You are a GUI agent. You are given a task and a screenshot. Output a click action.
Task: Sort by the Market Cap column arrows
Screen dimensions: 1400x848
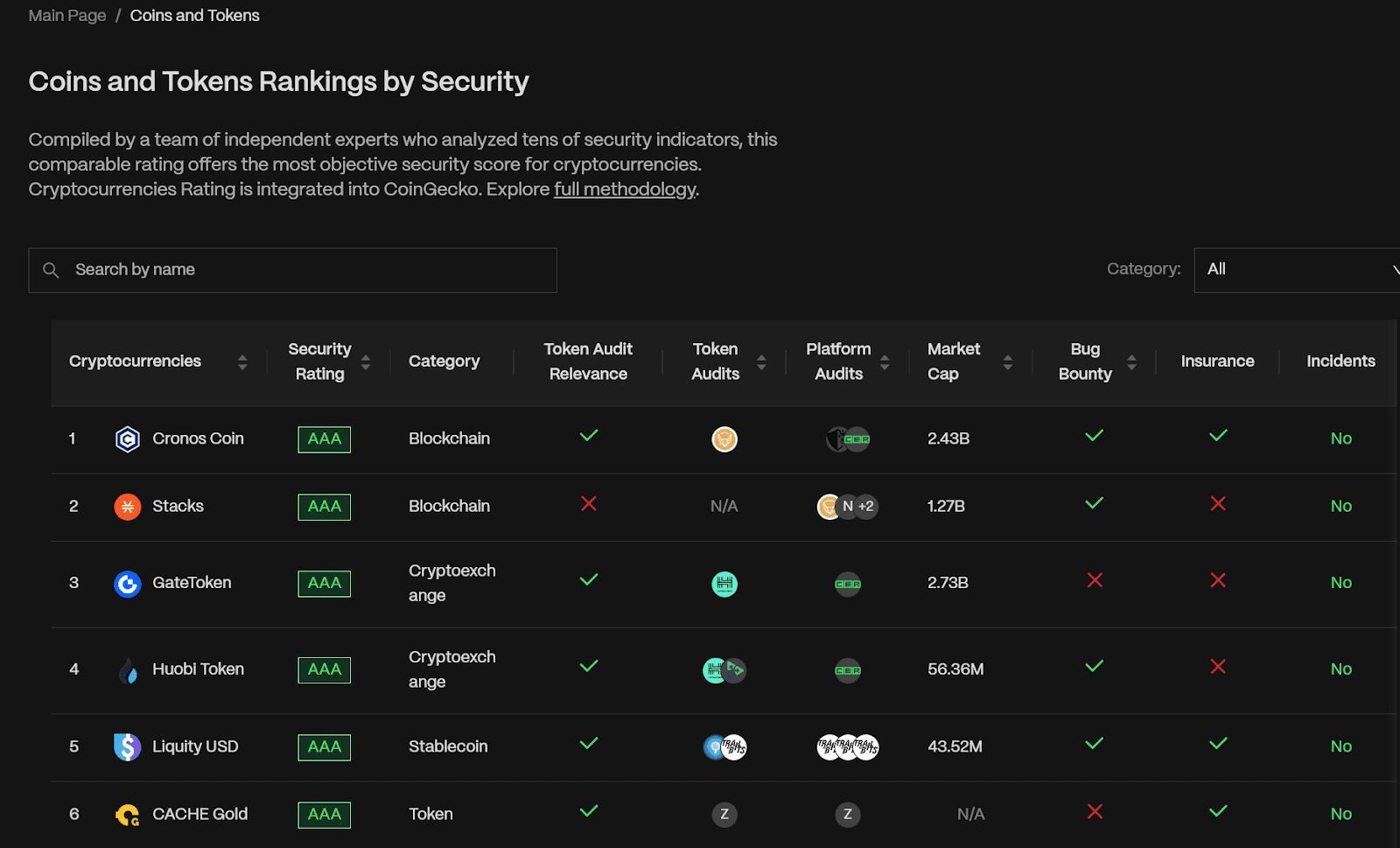(1008, 361)
